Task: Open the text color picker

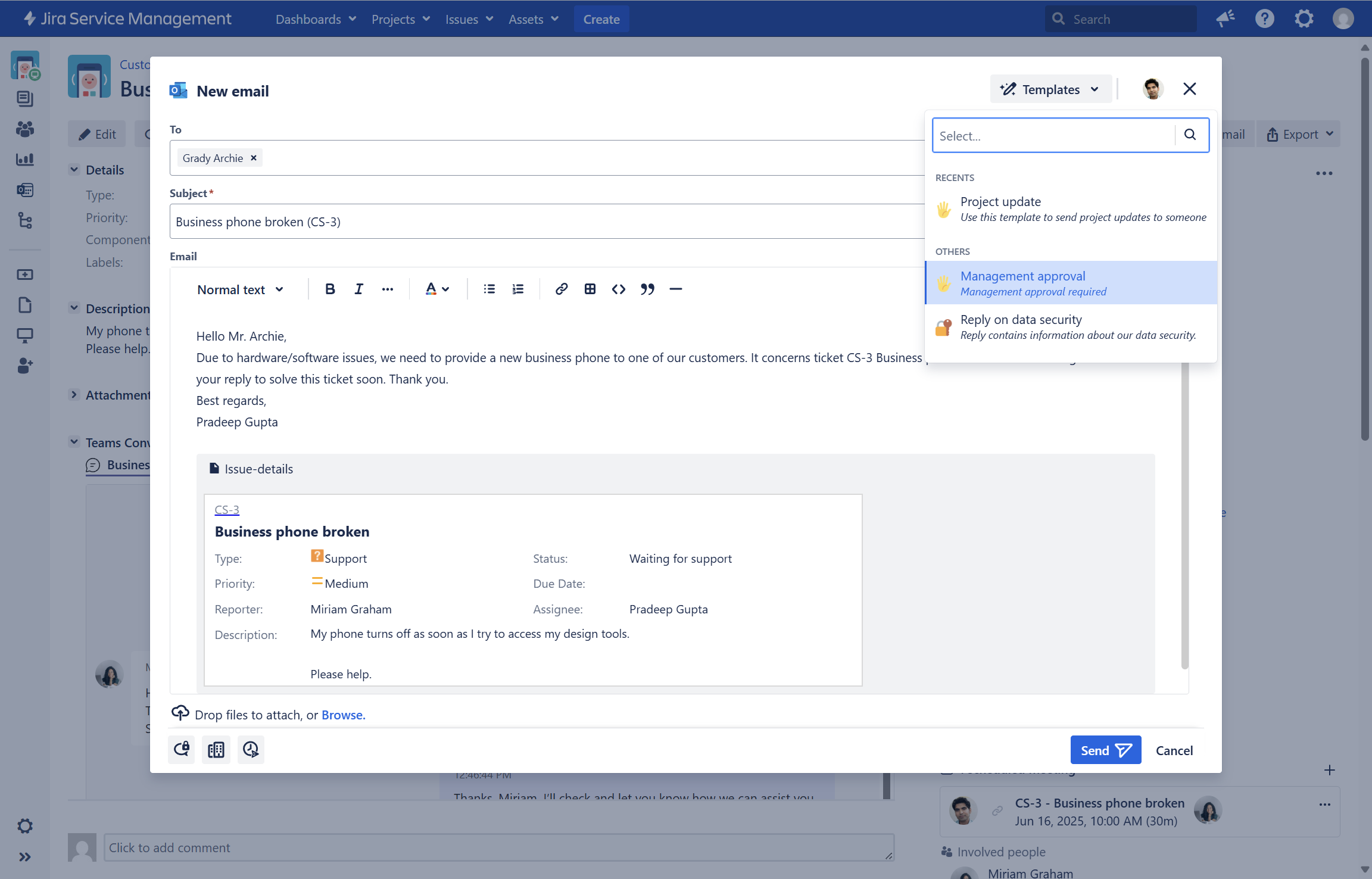Action: (x=436, y=289)
